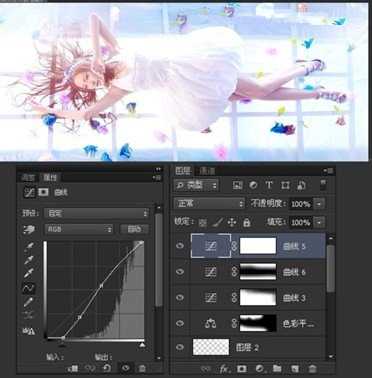The width and height of the screenshot is (372, 378).
Task: Delete the adjustment with Properties trash icon
Action: [142, 368]
